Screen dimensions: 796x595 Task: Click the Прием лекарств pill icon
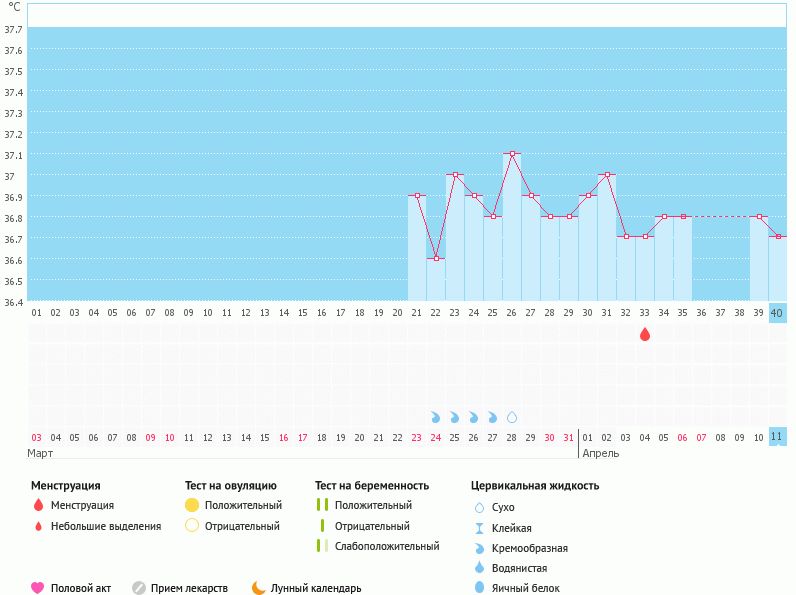(x=139, y=588)
